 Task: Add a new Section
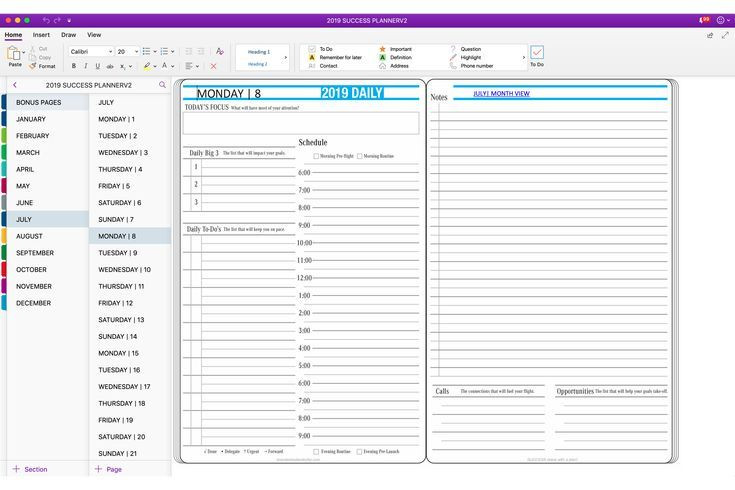pyautogui.click(x=30, y=469)
